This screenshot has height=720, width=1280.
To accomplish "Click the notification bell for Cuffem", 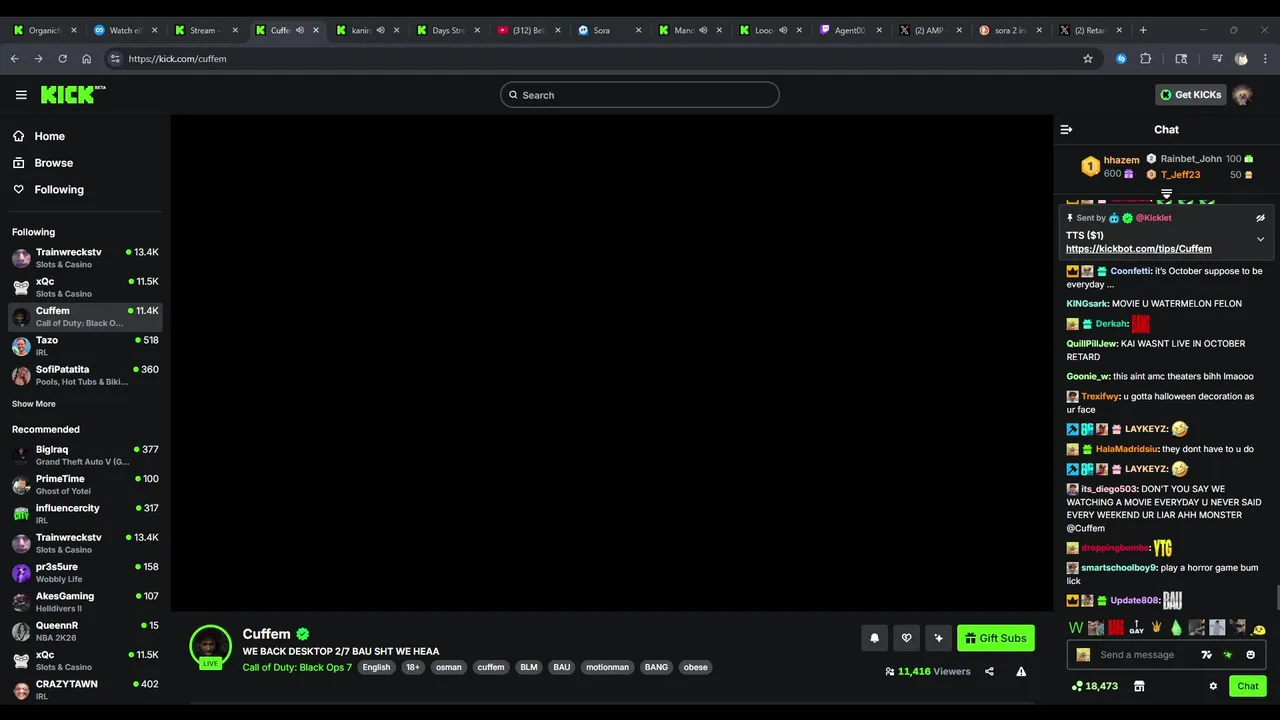I will 875,638.
